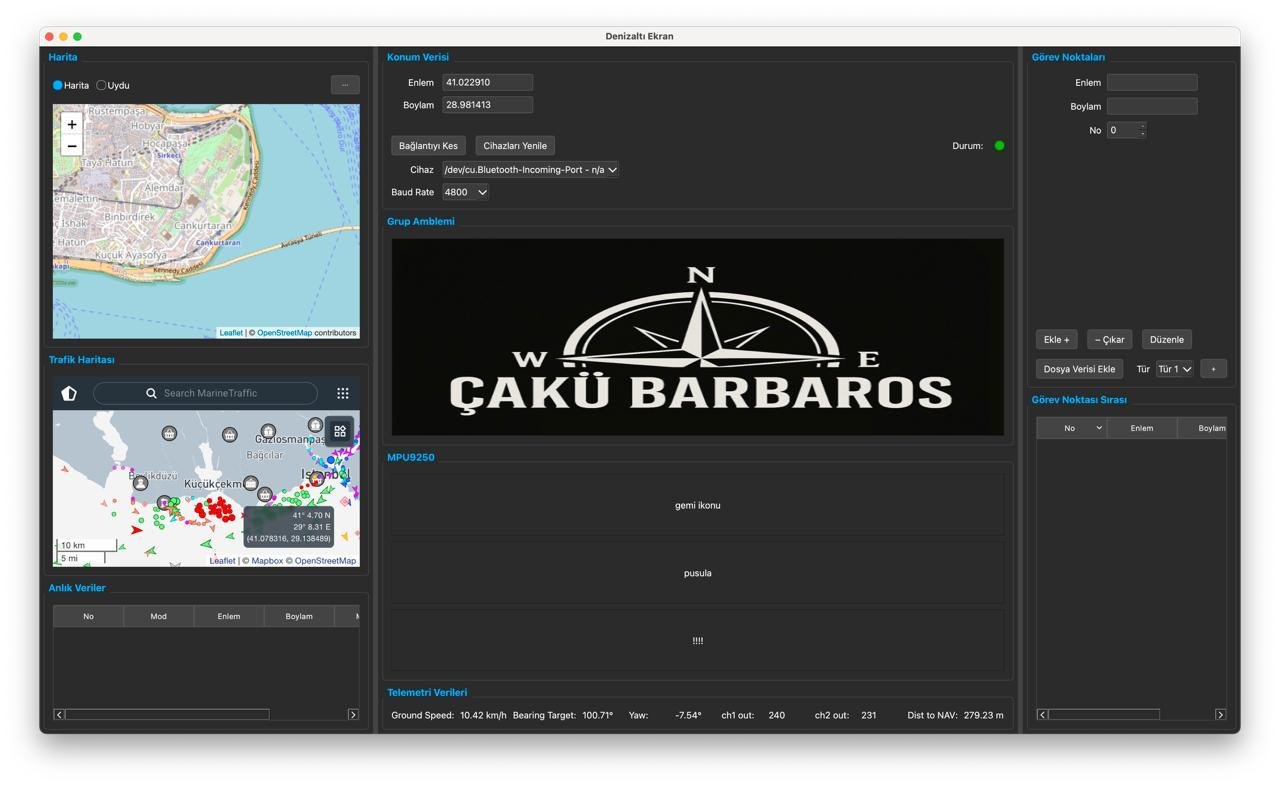Screen dimensions: 1280x786
Task: Open the Baud Rate dropdown
Action: (x=466, y=192)
